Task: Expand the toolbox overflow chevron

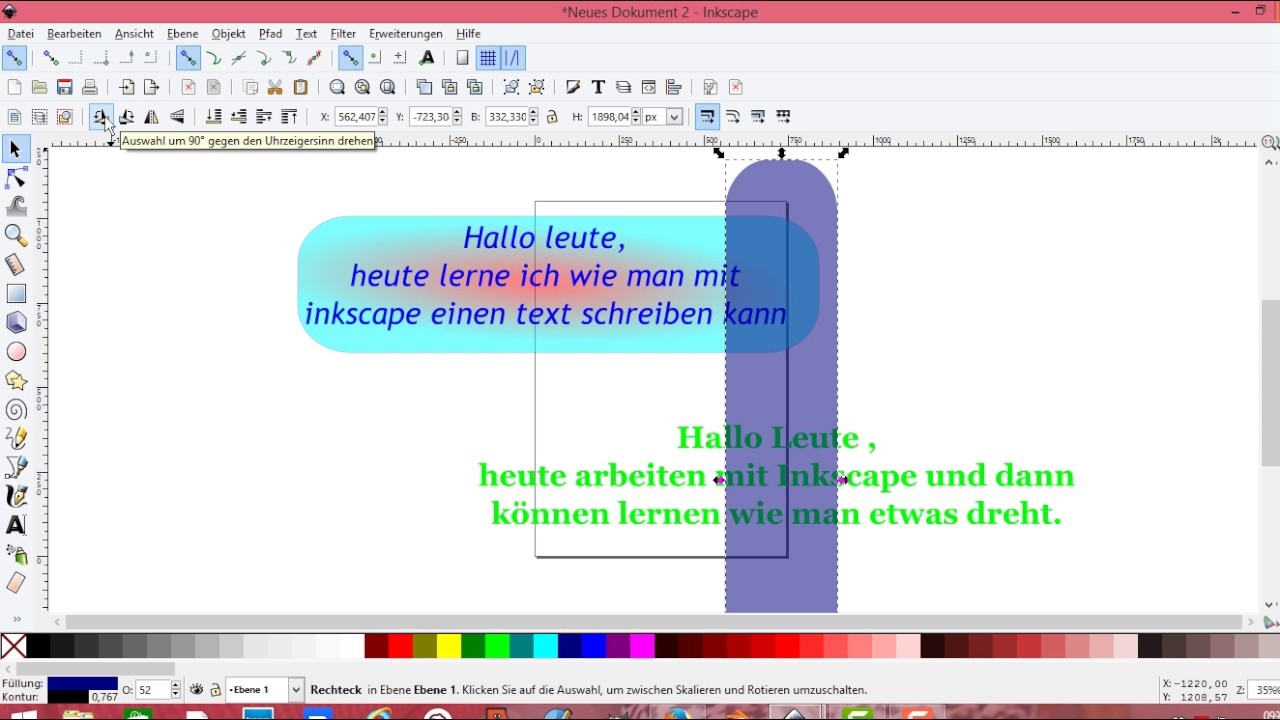Action: tap(15, 619)
